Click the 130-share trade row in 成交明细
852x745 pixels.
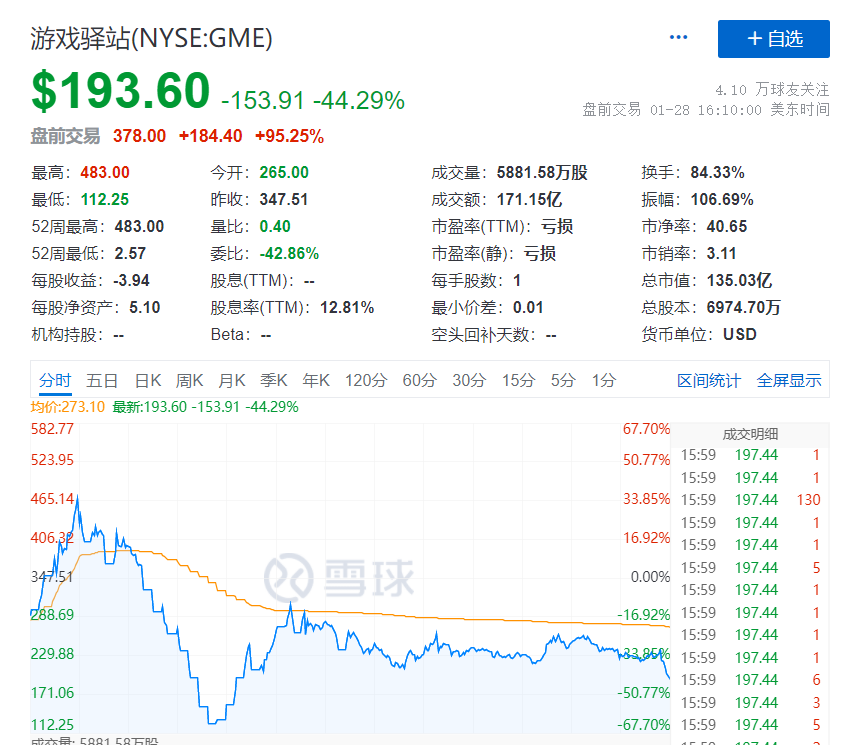(750, 500)
